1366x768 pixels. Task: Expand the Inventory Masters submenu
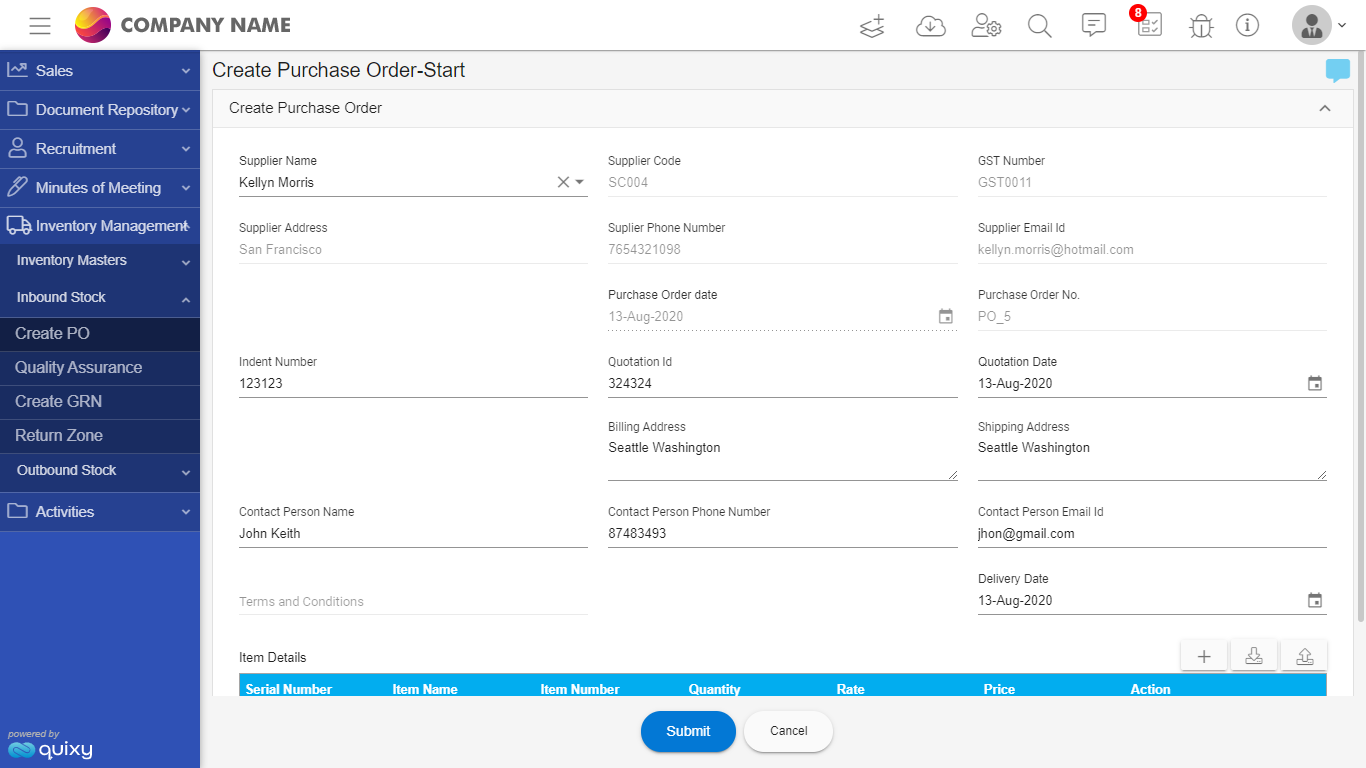[x=100, y=261]
